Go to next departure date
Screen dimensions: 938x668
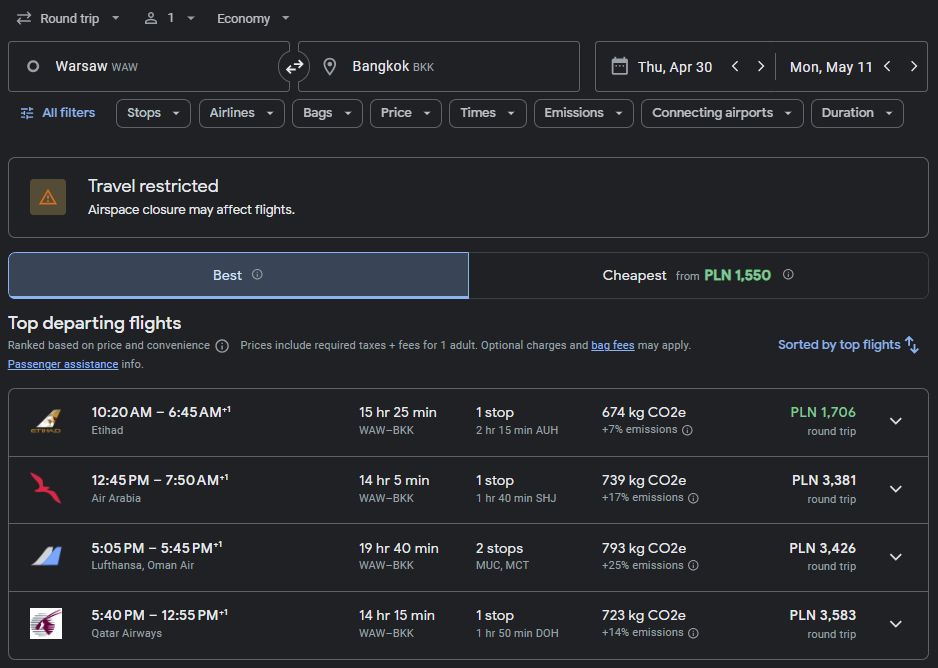[761, 66]
